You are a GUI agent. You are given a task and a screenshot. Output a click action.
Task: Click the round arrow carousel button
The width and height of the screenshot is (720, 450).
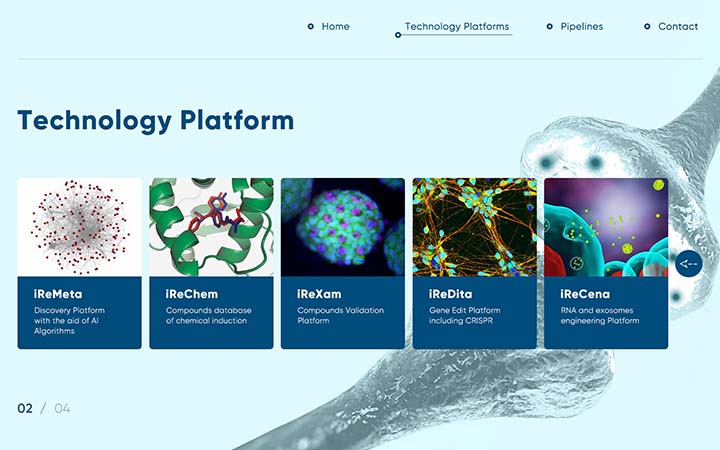[x=689, y=264]
